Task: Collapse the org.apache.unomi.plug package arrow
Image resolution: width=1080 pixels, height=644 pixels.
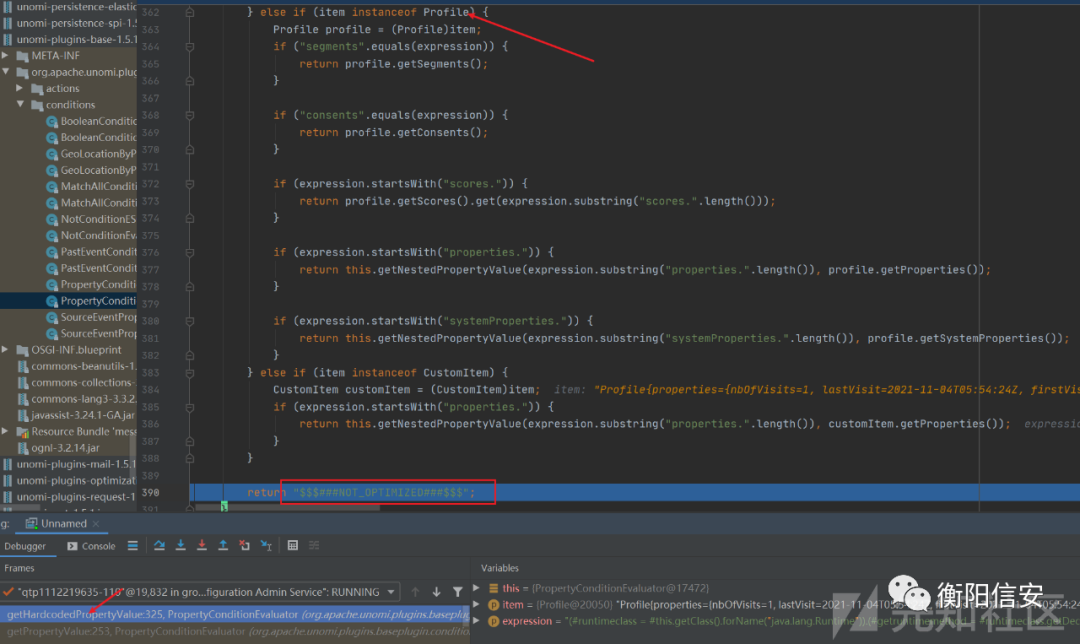Action: tap(6, 72)
